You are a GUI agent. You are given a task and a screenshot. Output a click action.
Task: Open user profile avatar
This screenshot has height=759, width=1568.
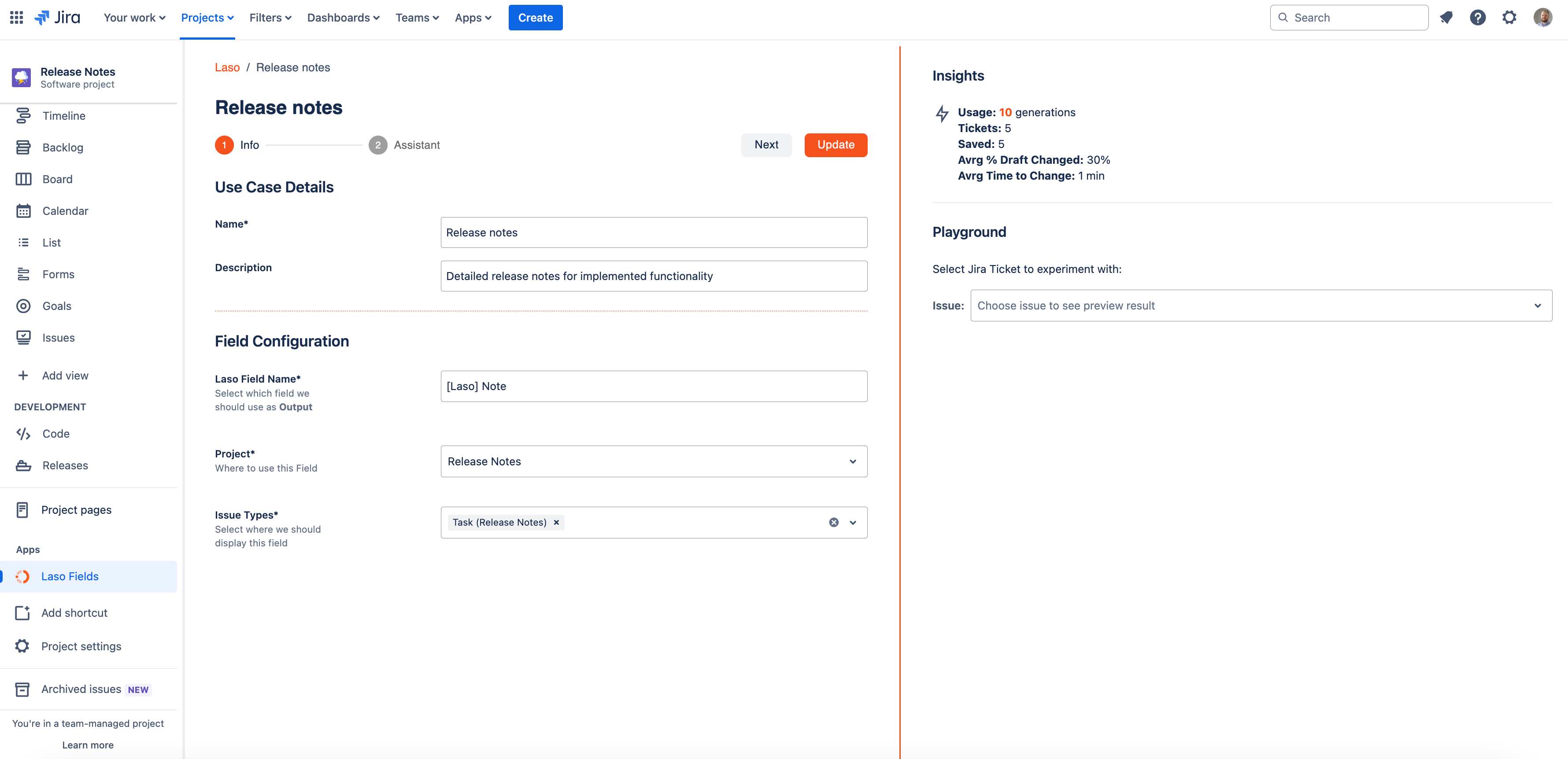(1542, 18)
